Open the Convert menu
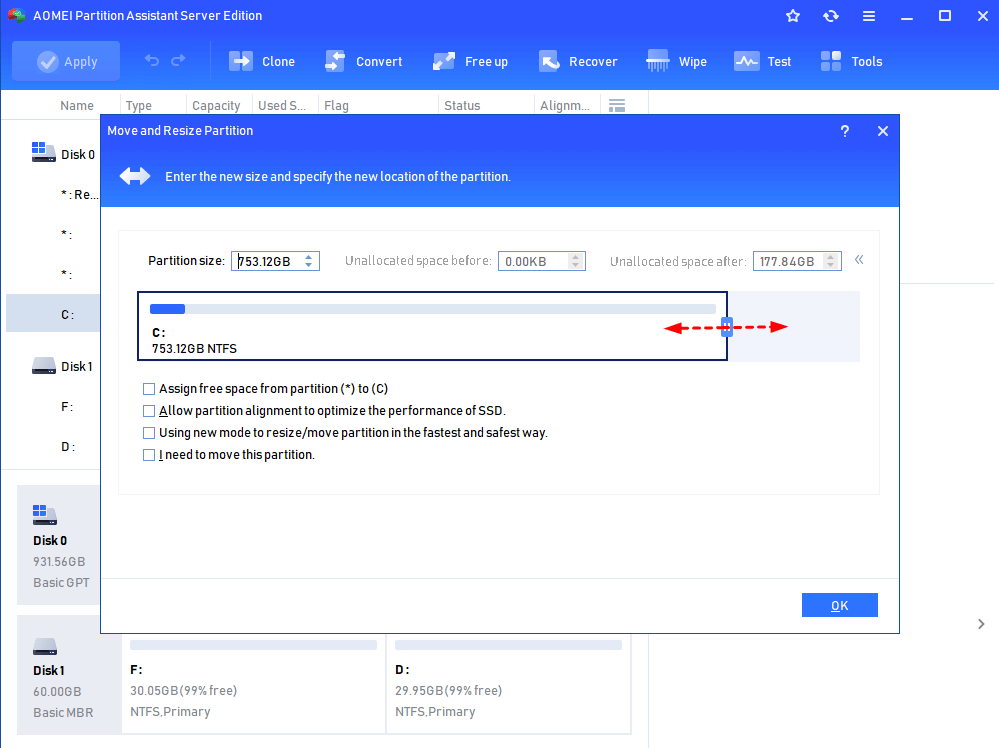 pyautogui.click(x=364, y=61)
